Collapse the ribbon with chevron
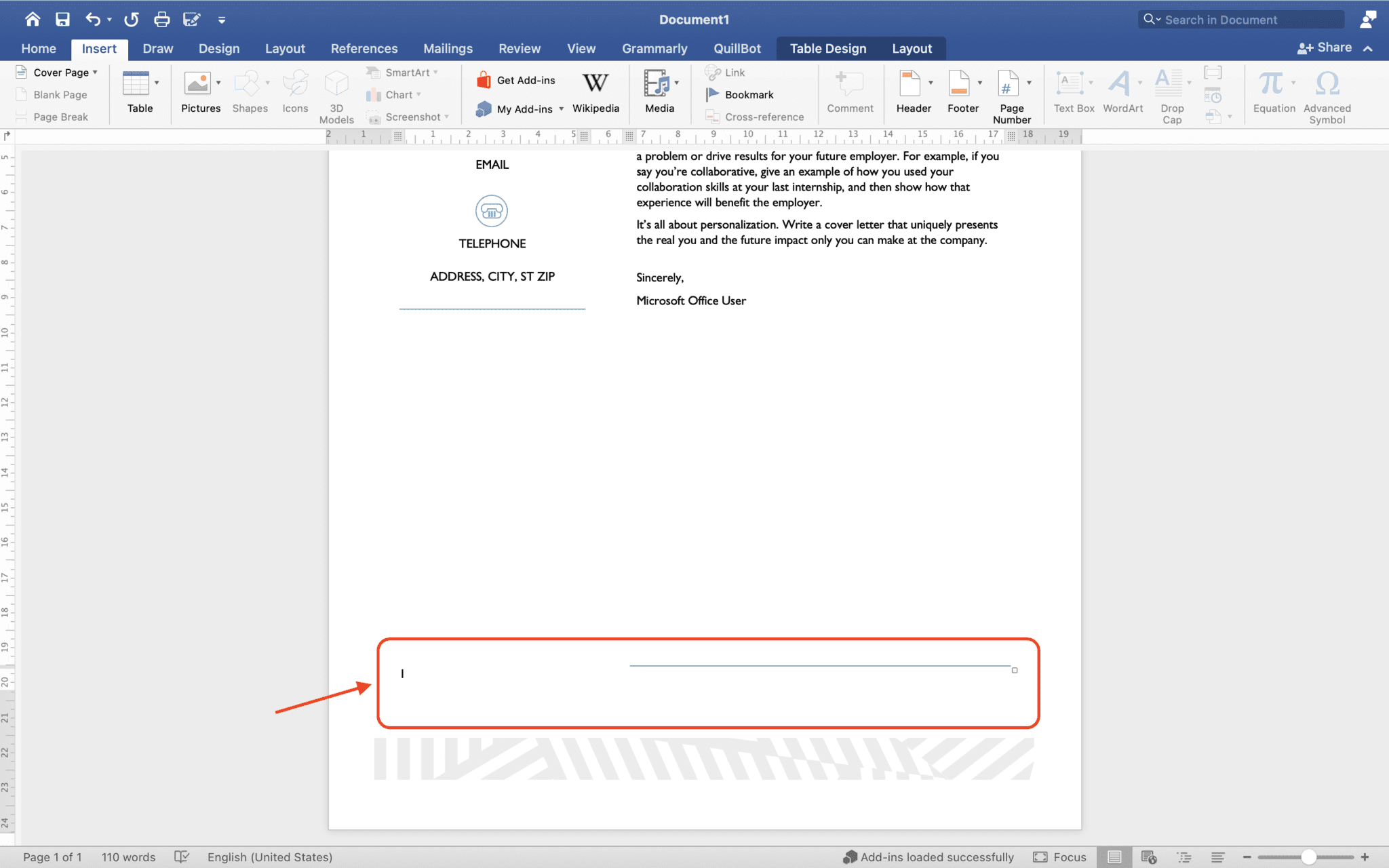Viewport: 1389px width, 868px height. 1368,49
